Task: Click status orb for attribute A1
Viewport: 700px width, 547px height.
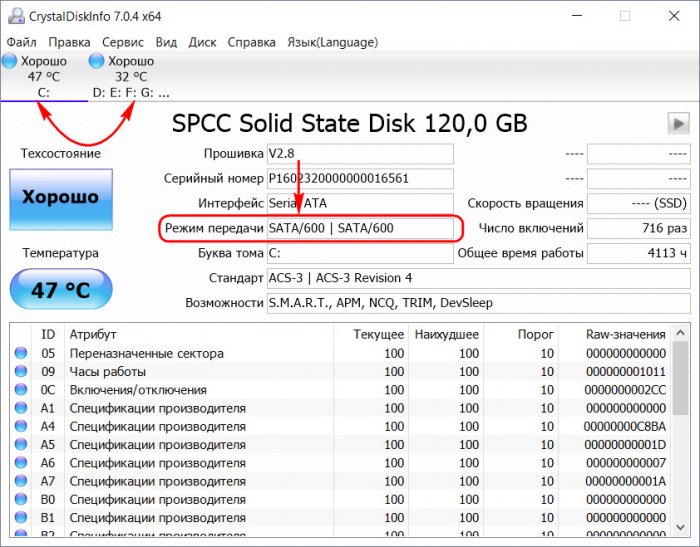Action: coord(21,408)
